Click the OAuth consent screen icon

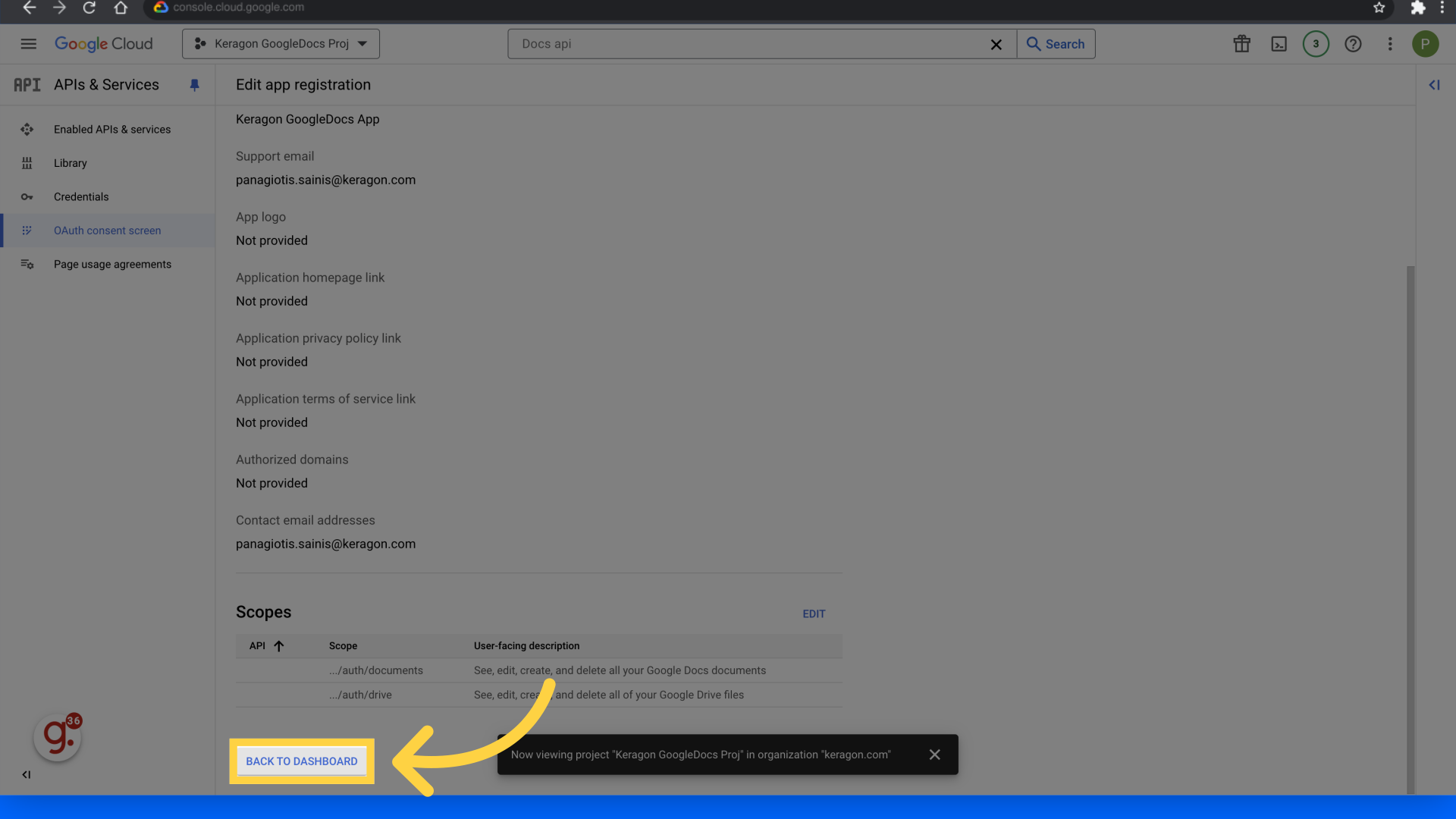tap(27, 231)
